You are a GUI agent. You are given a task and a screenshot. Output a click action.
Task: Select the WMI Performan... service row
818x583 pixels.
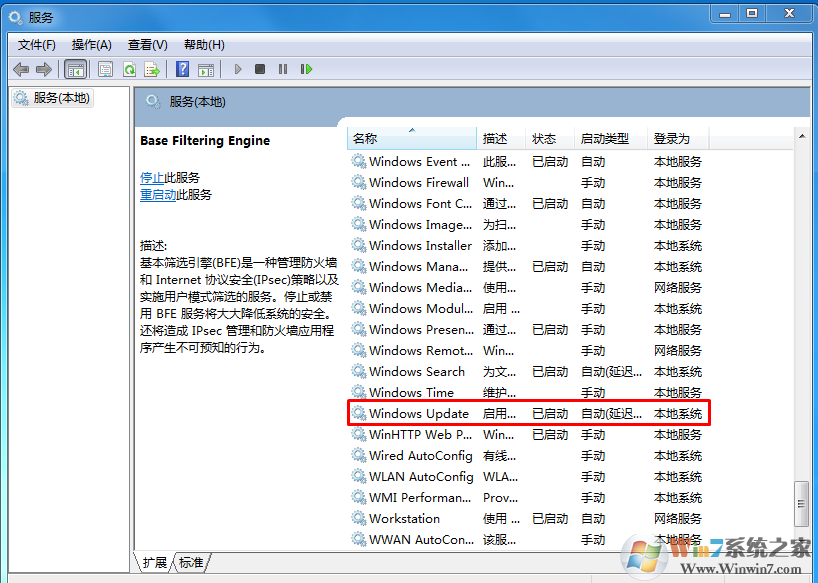point(528,497)
